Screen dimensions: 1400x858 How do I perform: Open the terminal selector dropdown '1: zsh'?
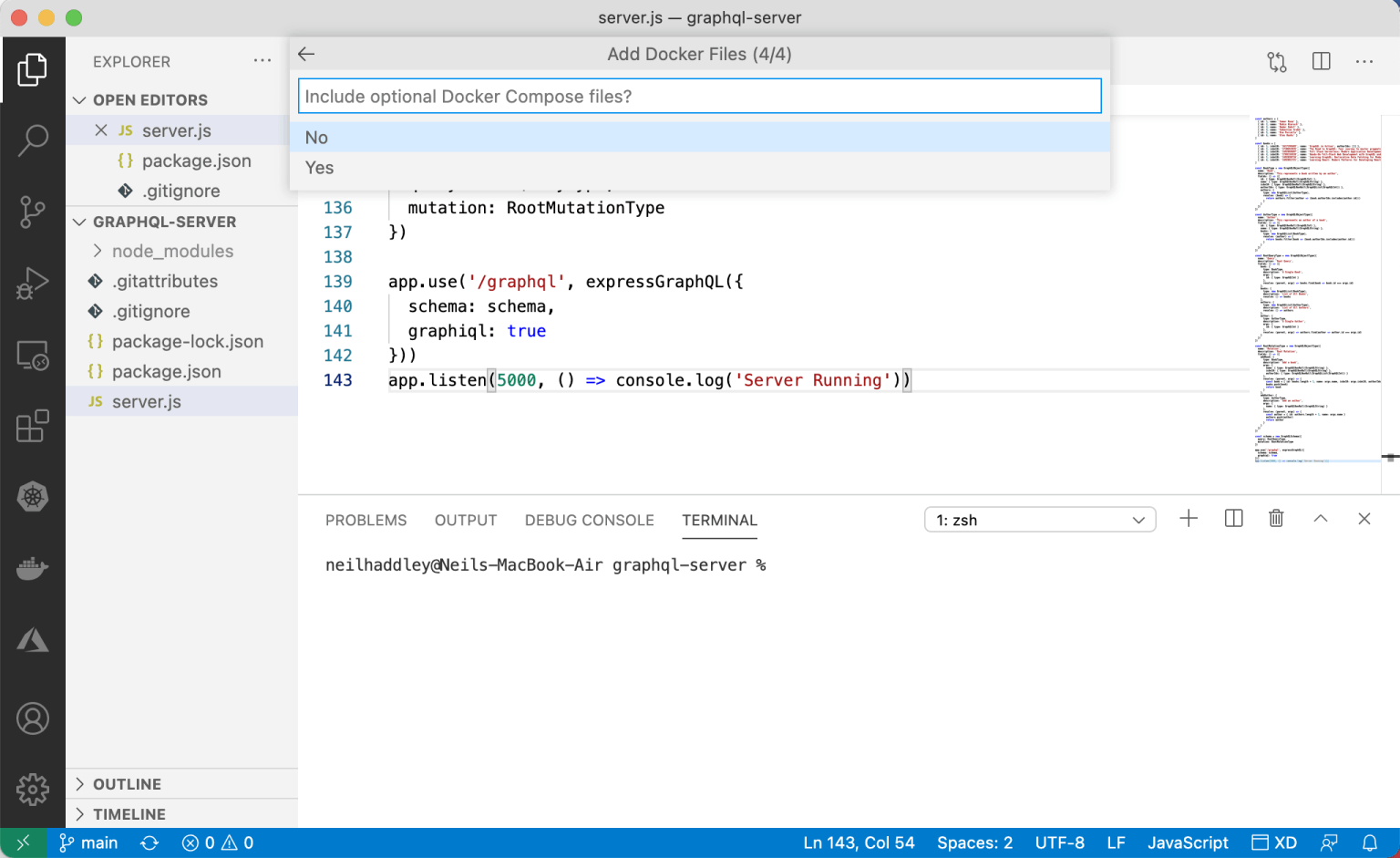[x=1040, y=520]
